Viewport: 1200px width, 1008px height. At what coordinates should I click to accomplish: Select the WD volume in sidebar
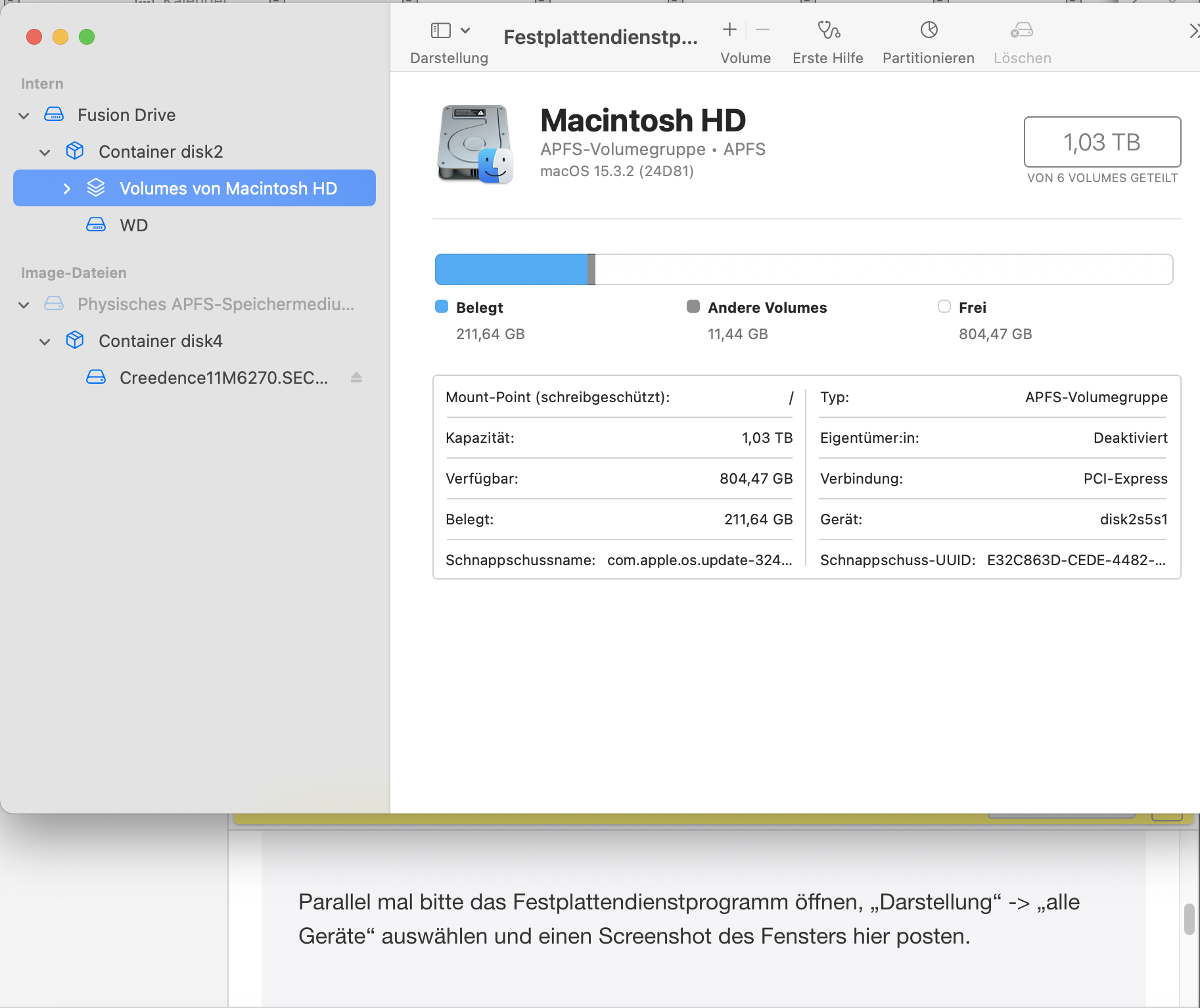click(133, 225)
